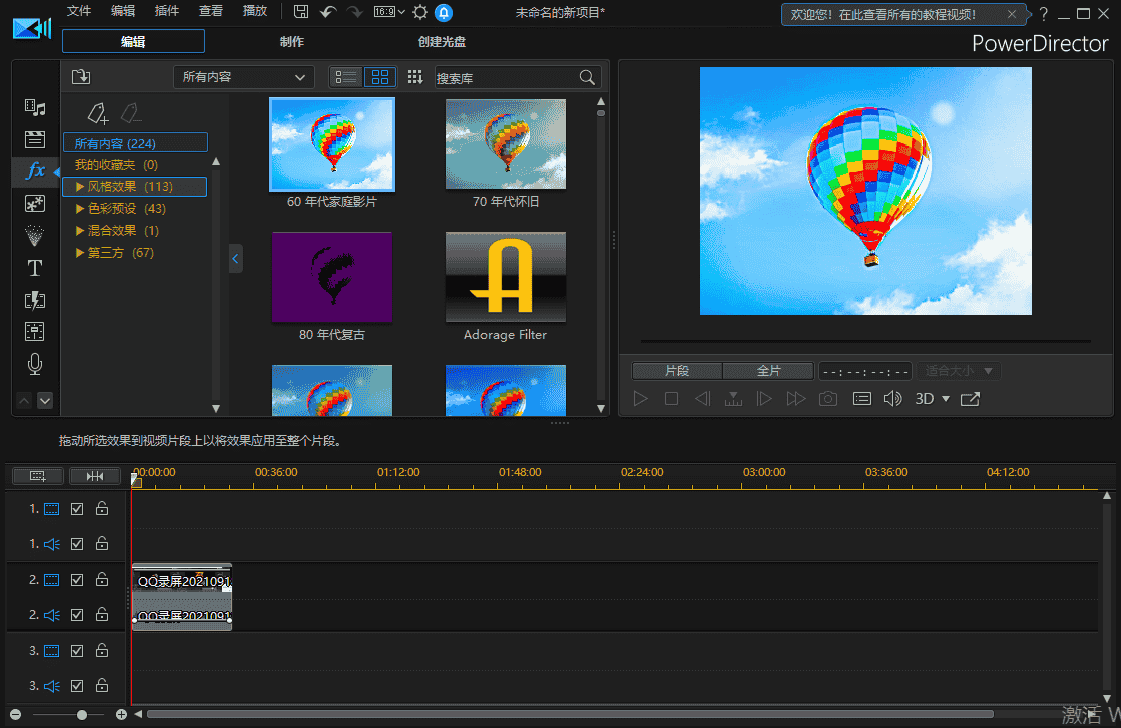Screen dimensions: 1121x728
Task: Open the 所有内容 filter dropdown
Action: 244,77
